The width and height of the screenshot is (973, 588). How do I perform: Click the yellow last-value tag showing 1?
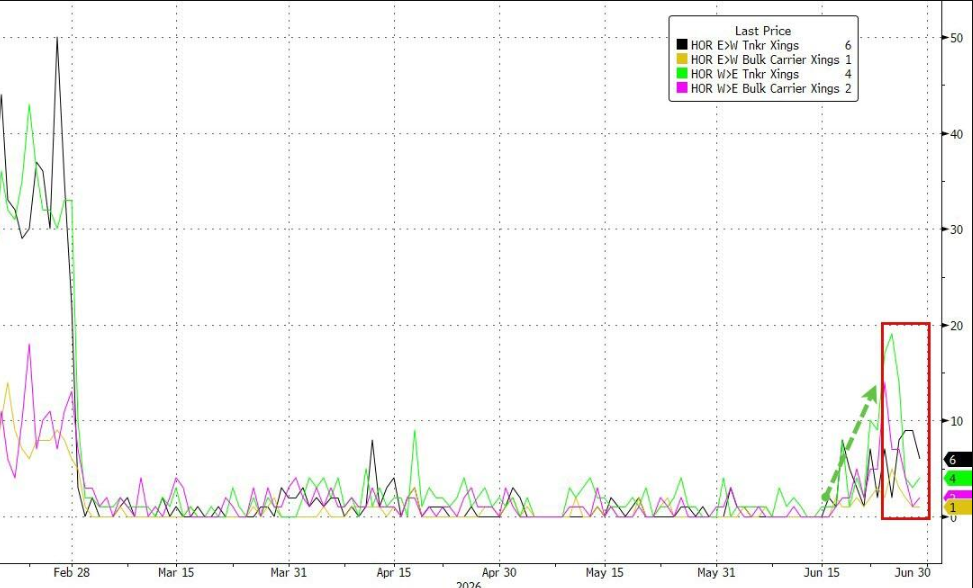click(x=957, y=507)
